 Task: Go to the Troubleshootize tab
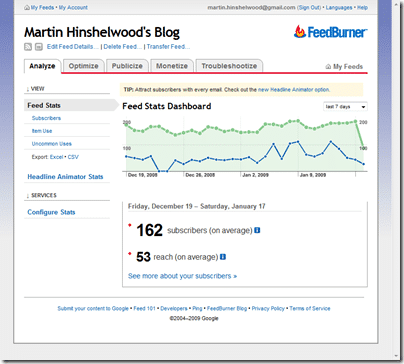tap(229, 66)
